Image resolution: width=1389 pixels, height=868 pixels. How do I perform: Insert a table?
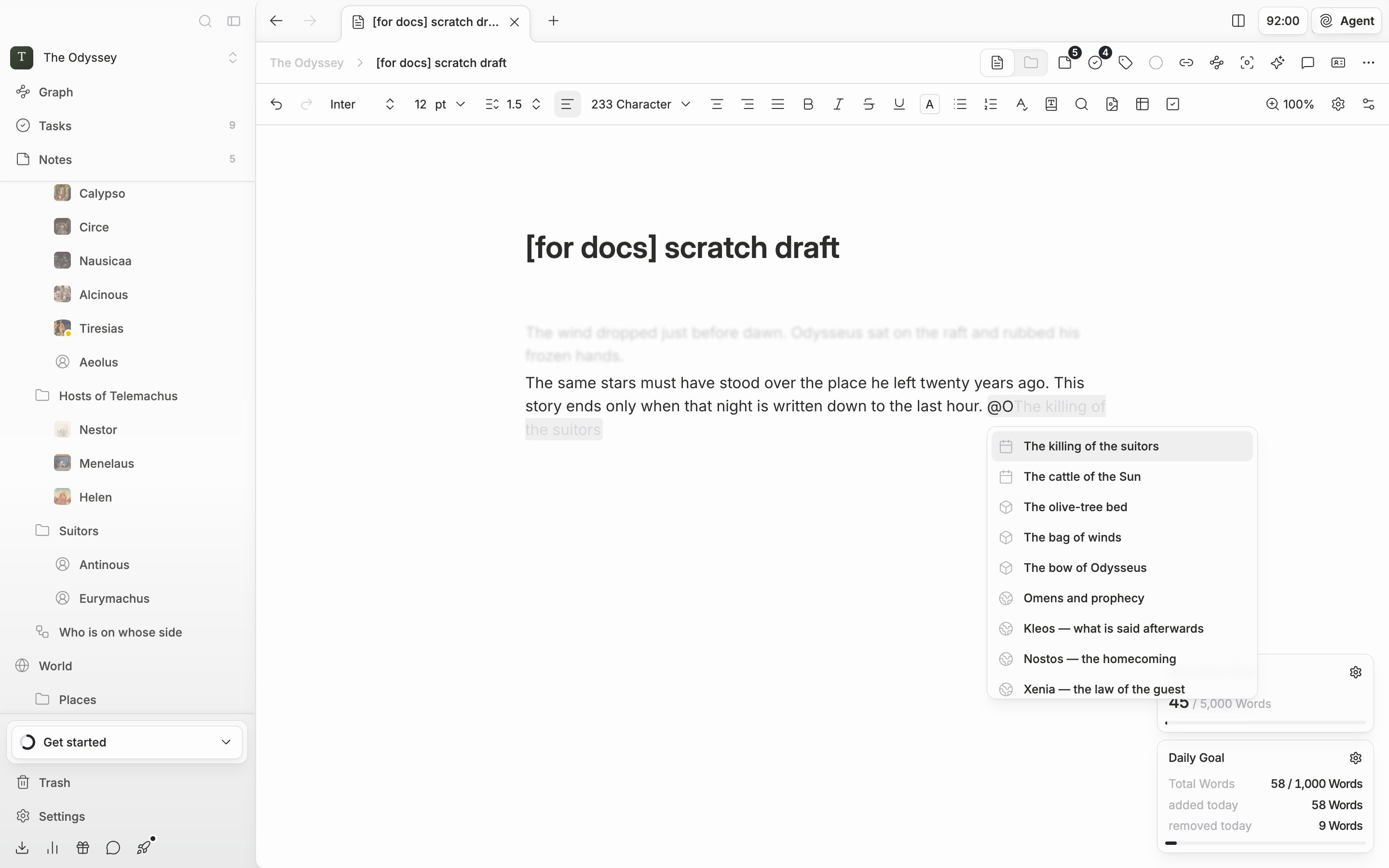coord(1142,104)
